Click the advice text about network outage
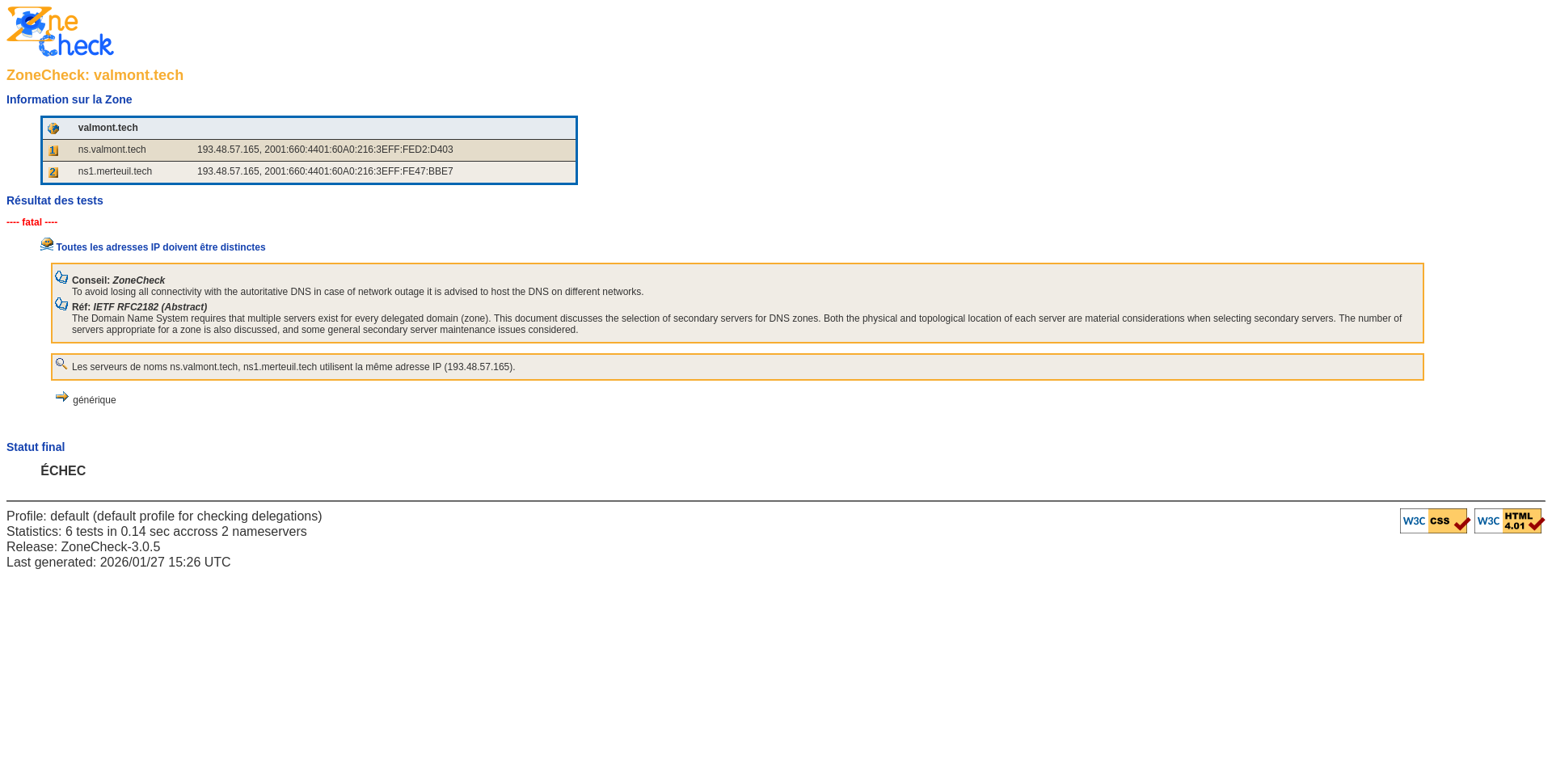The image size is (1552, 784). (x=358, y=292)
